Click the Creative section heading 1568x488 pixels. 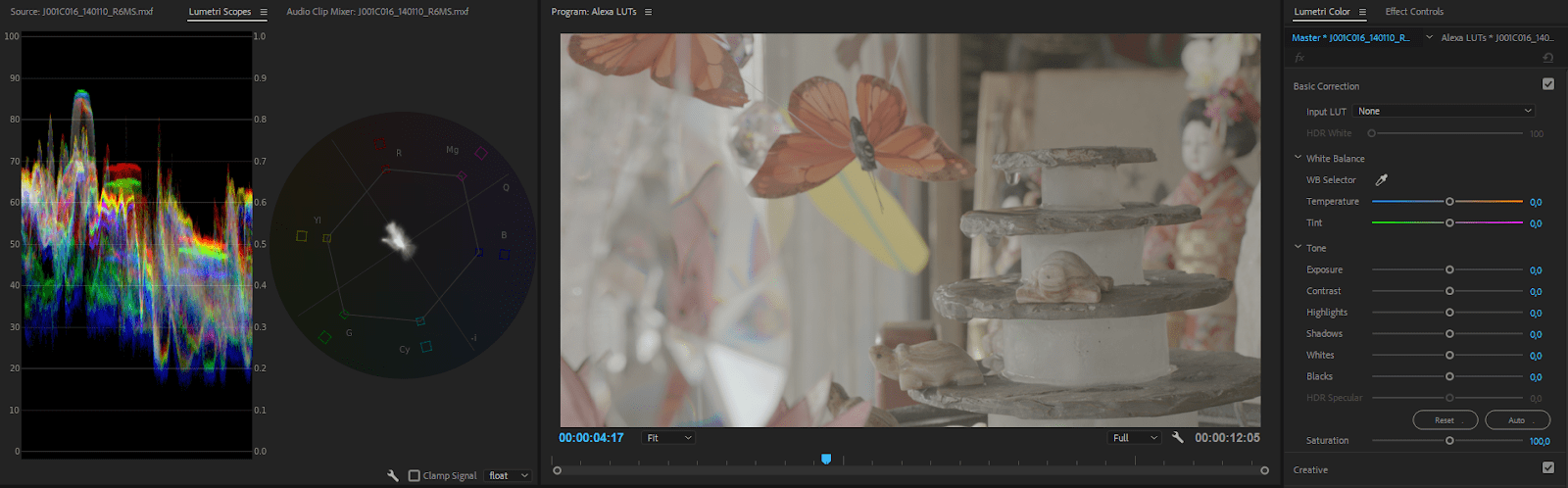[x=1310, y=469]
